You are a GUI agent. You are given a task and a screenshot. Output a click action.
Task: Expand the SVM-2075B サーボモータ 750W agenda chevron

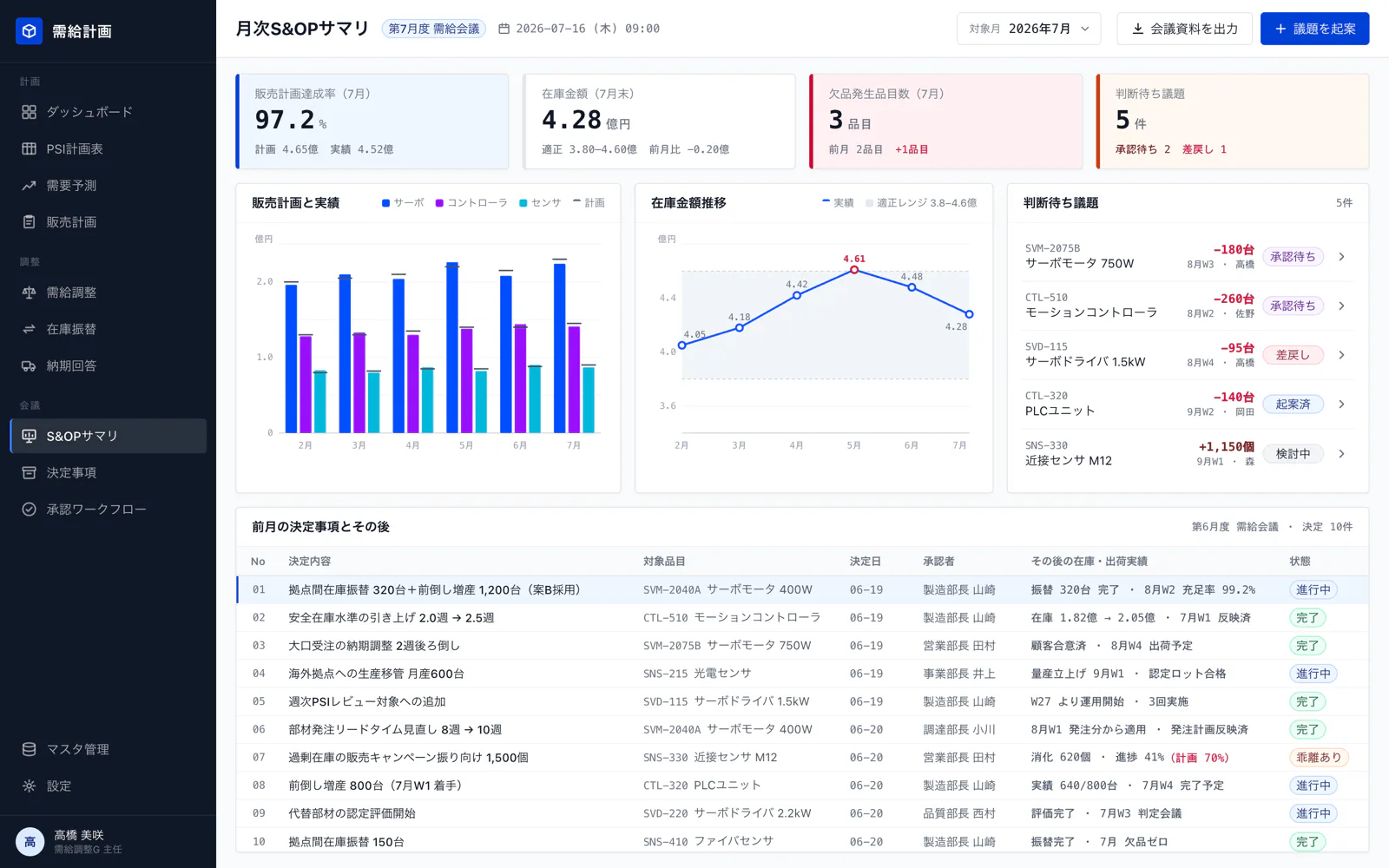click(1341, 257)
